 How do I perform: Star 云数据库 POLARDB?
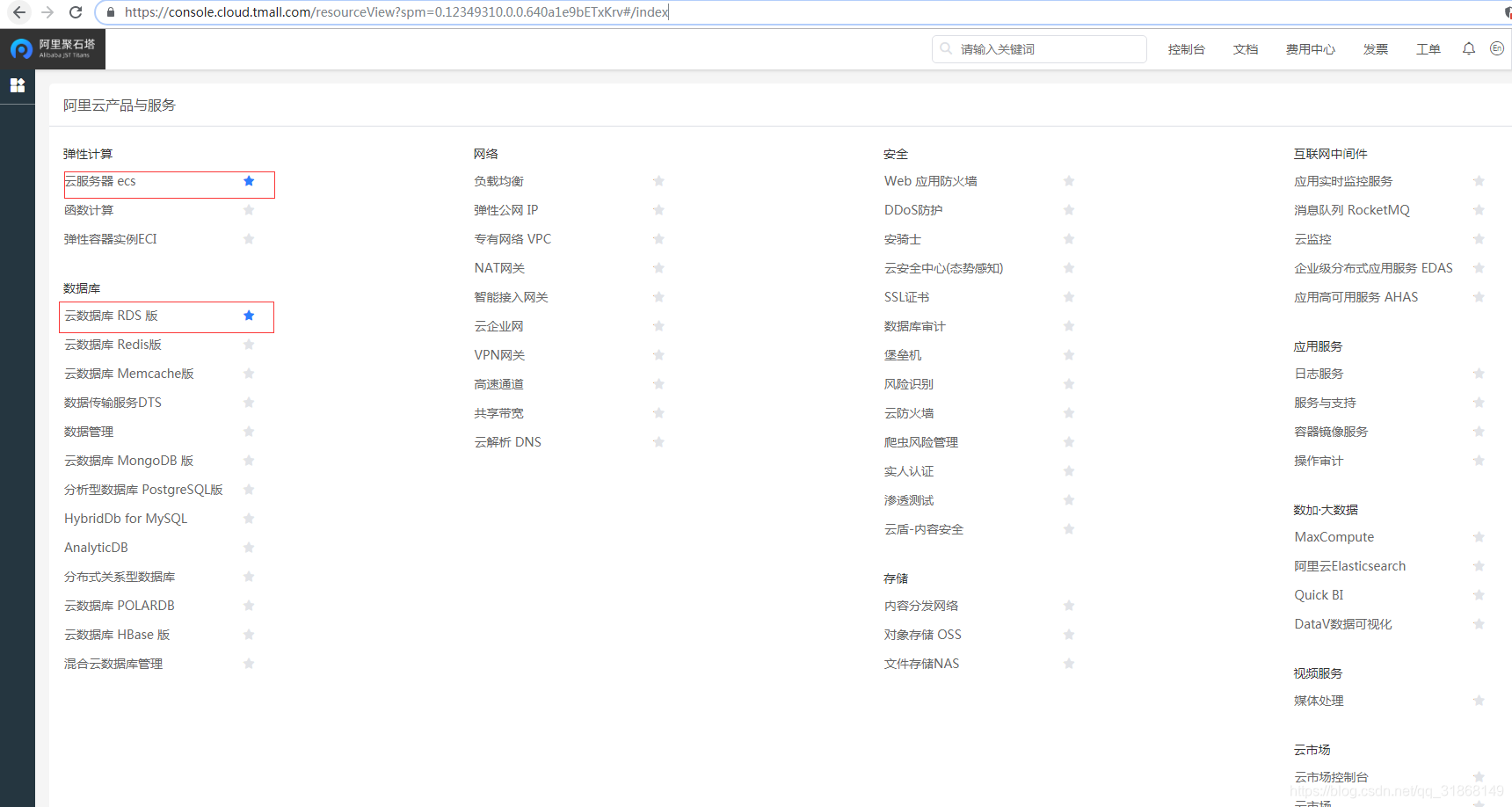(249, 606)
